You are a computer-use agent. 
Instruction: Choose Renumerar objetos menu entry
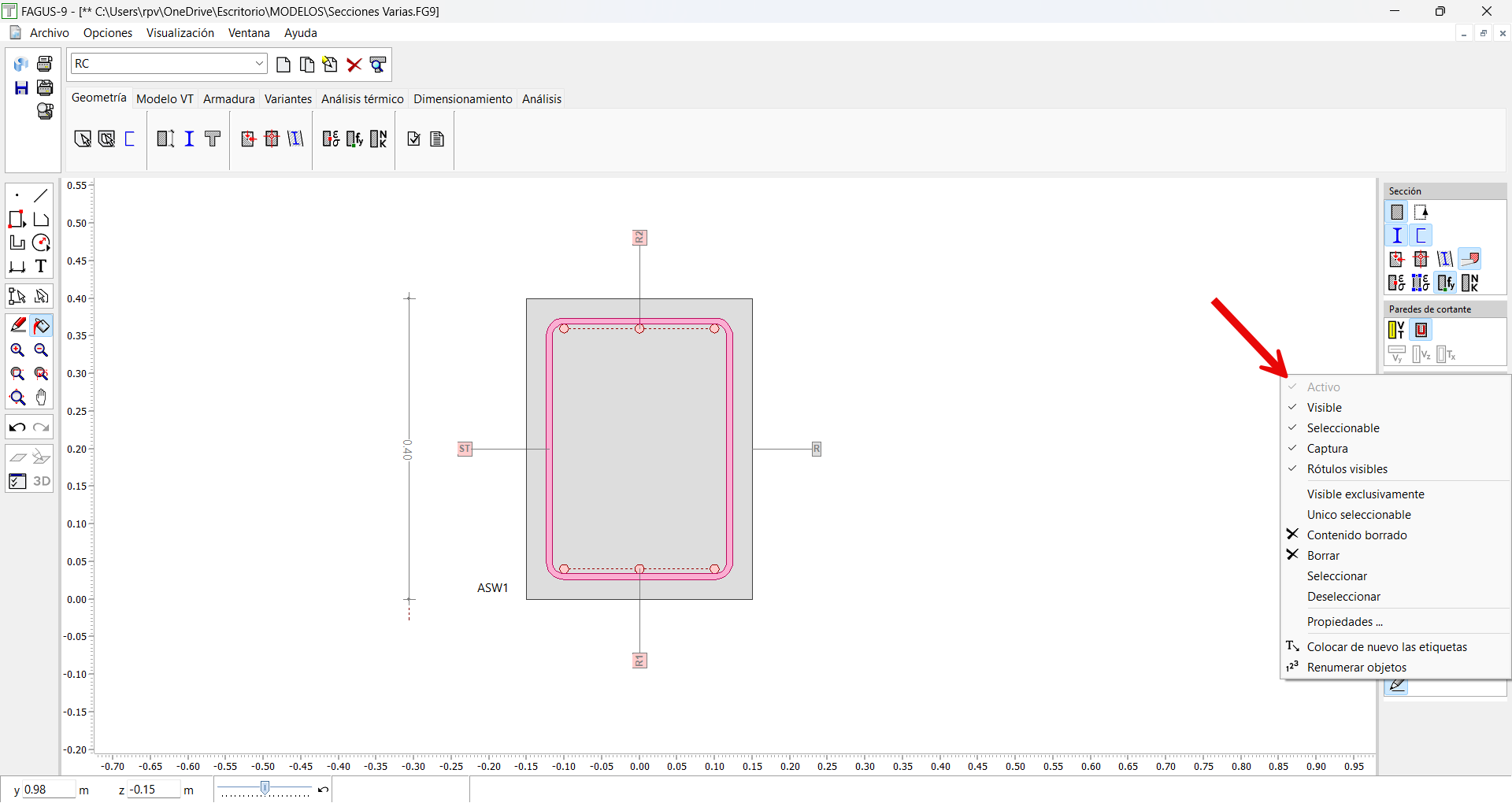pyautogui.click(x=1356, y=668)
